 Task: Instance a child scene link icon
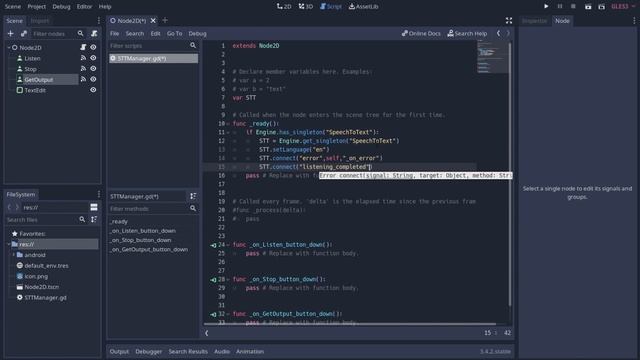point(24,33)
